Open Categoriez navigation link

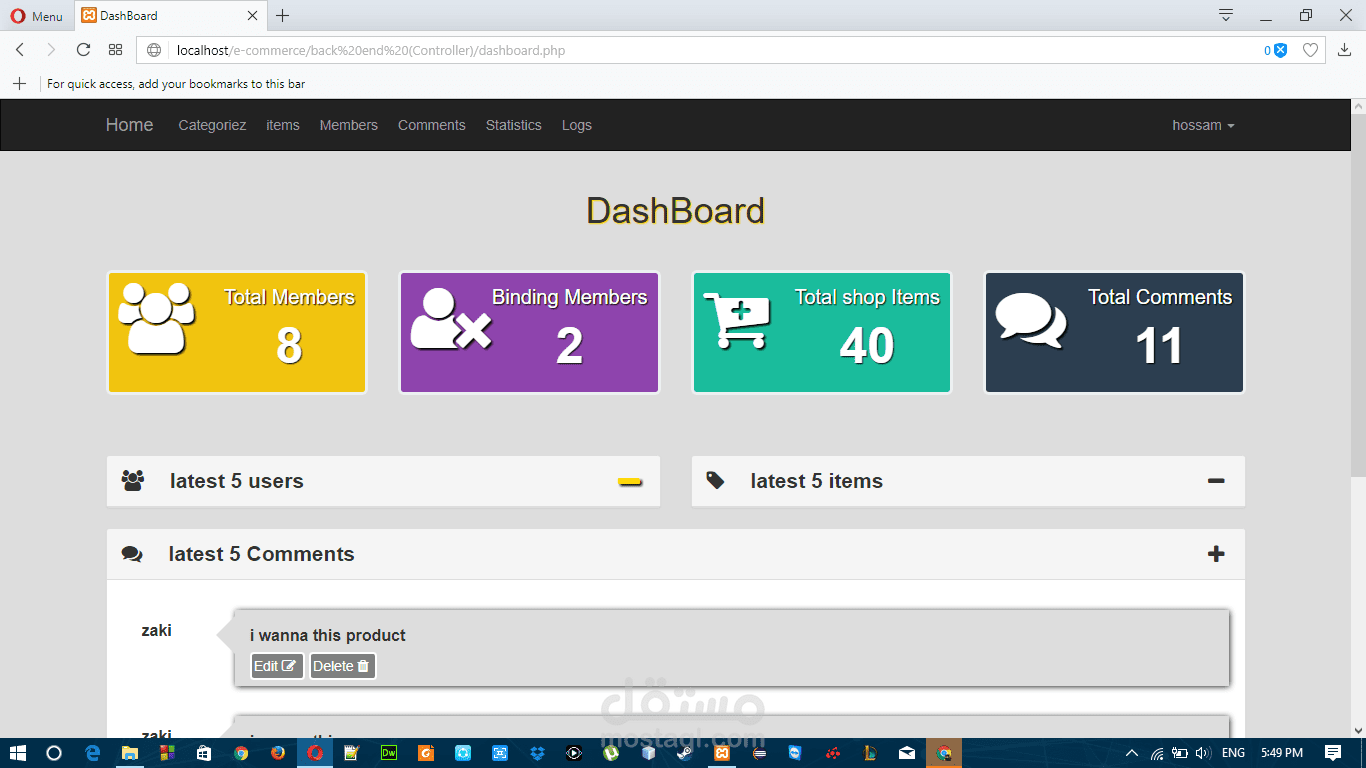(212, 125)
